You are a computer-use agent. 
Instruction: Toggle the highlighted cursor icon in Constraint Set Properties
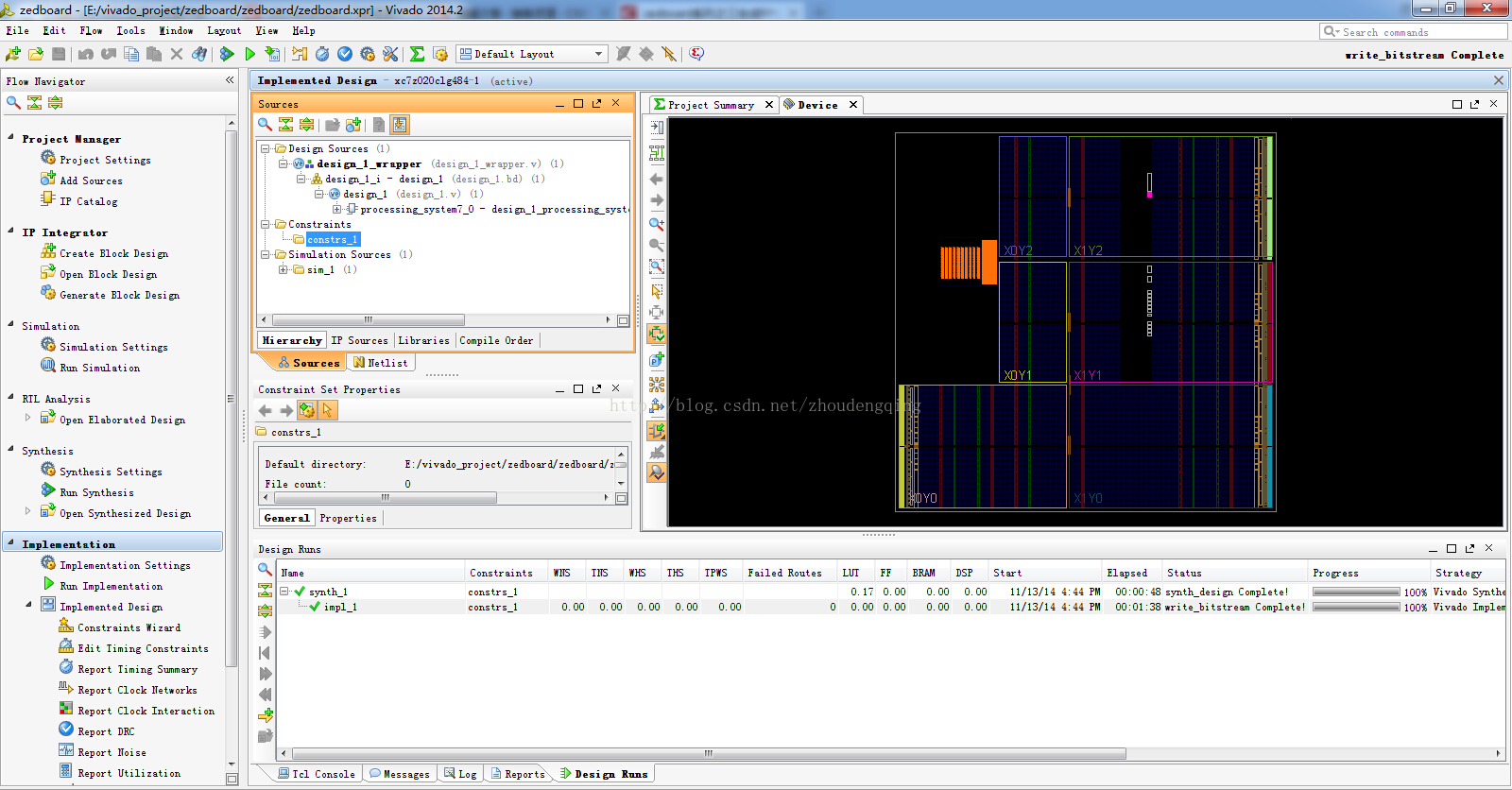327,410
